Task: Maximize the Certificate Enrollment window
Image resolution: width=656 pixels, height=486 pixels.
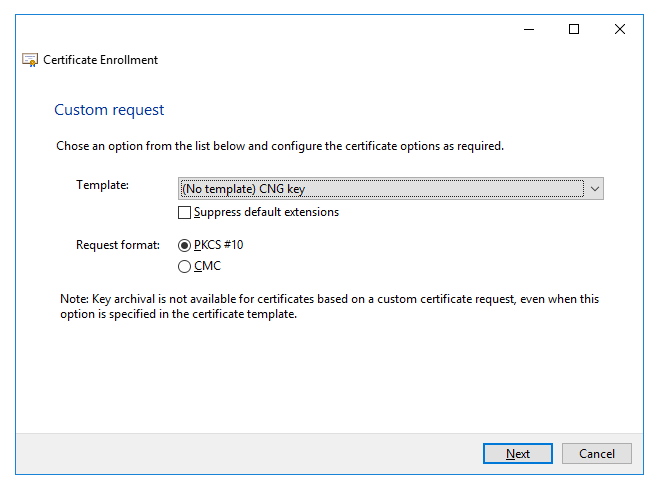Action: point(574,29)
